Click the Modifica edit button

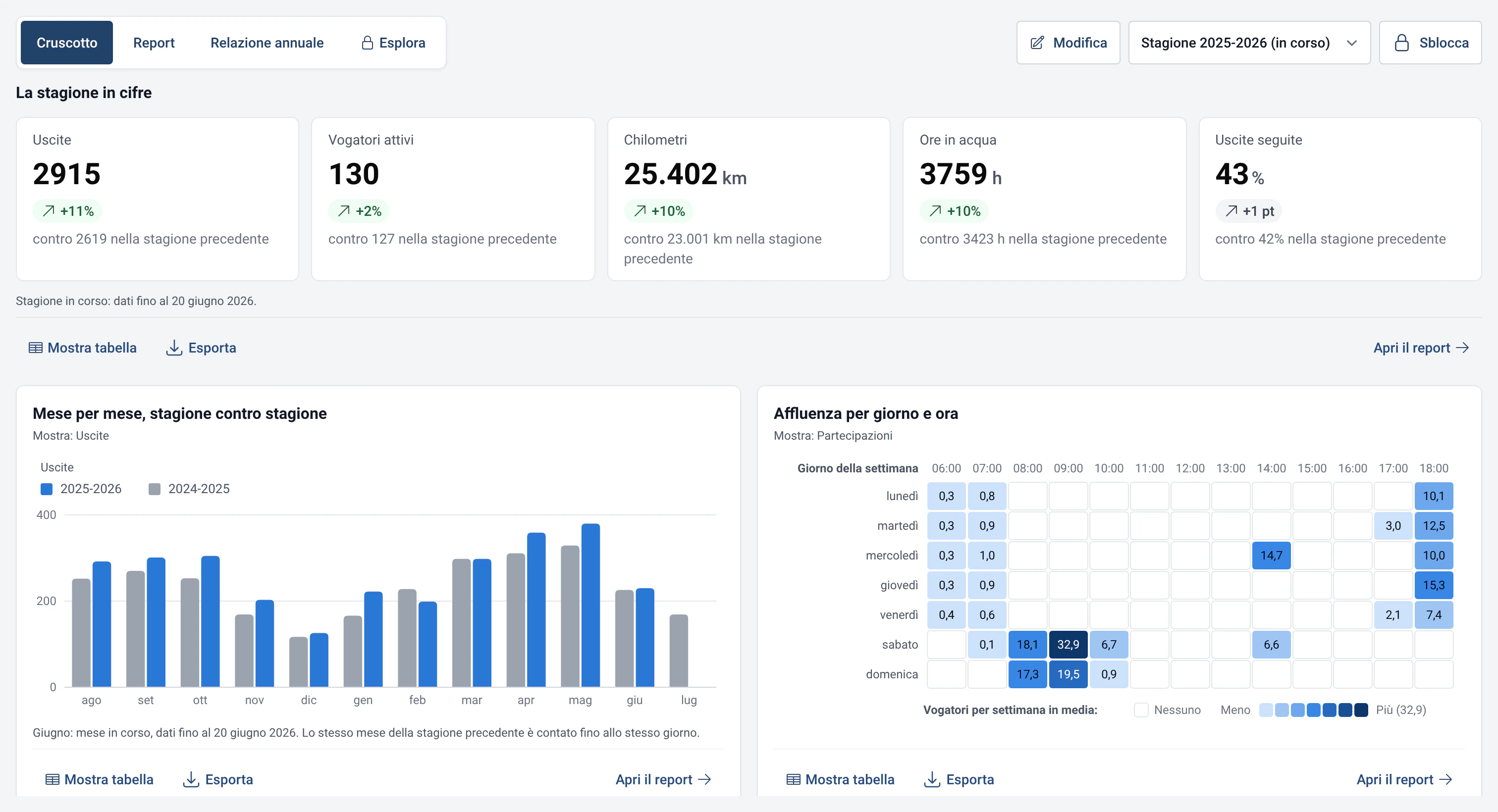(x=1068, y=43)
